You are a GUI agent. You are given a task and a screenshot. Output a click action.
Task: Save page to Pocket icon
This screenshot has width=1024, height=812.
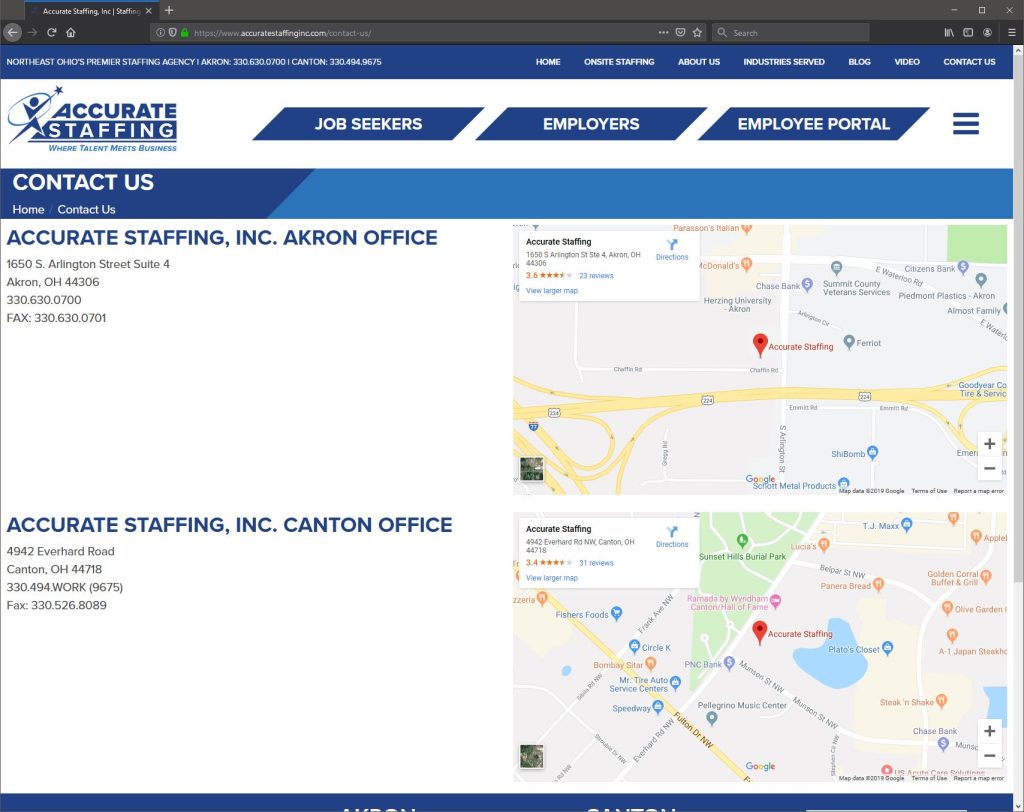click(680, 32)
